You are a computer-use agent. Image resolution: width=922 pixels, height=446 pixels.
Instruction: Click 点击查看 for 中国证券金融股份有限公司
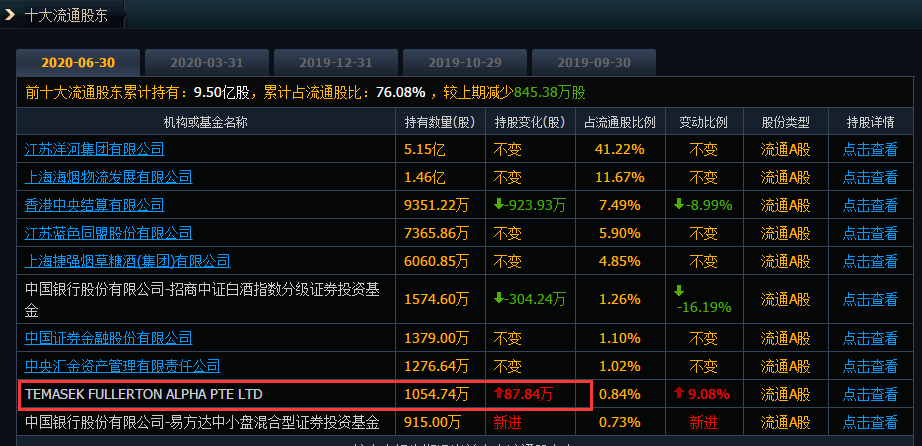click(x=870, y=339)
